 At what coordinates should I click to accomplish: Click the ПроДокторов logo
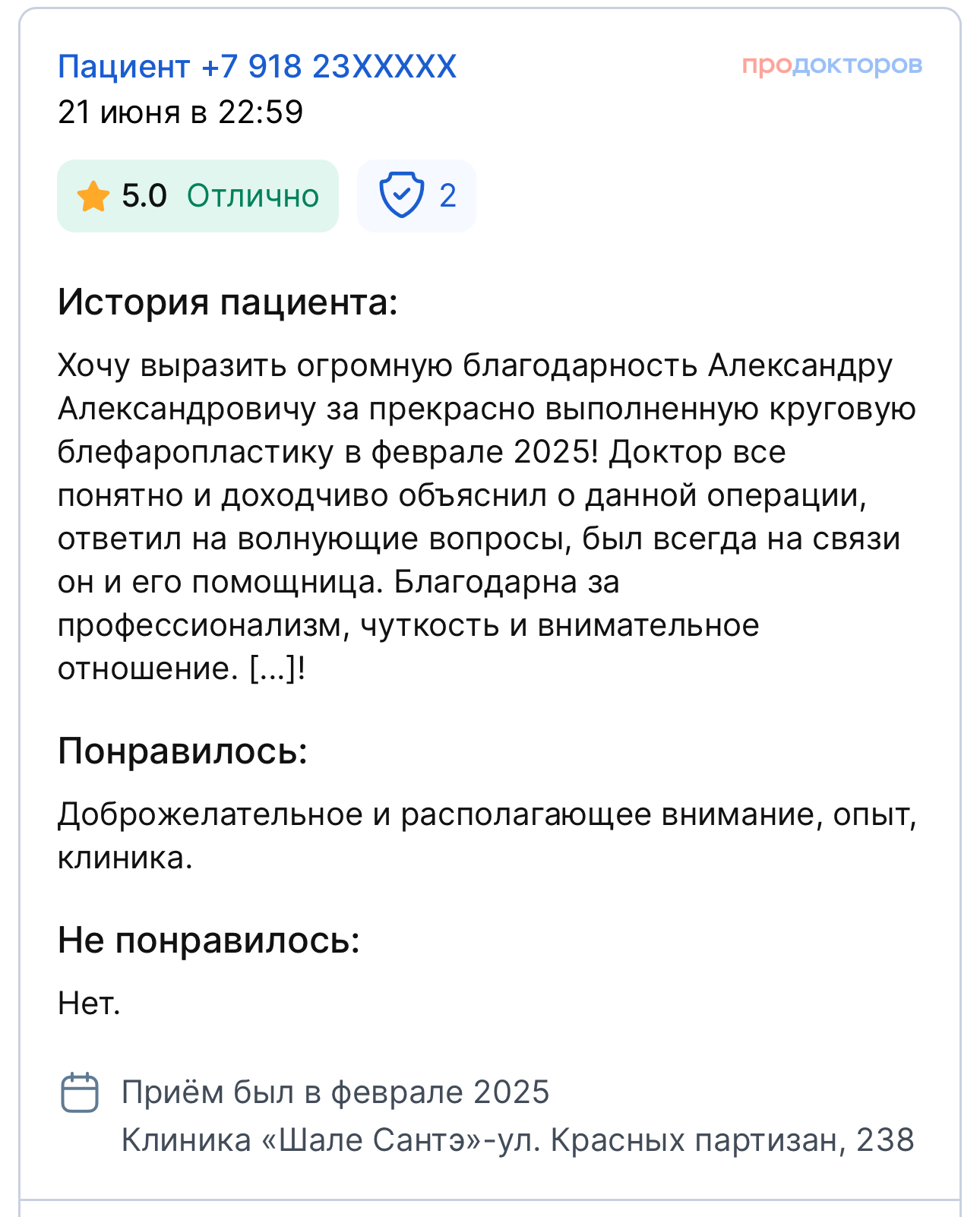(x=832, y=65)
